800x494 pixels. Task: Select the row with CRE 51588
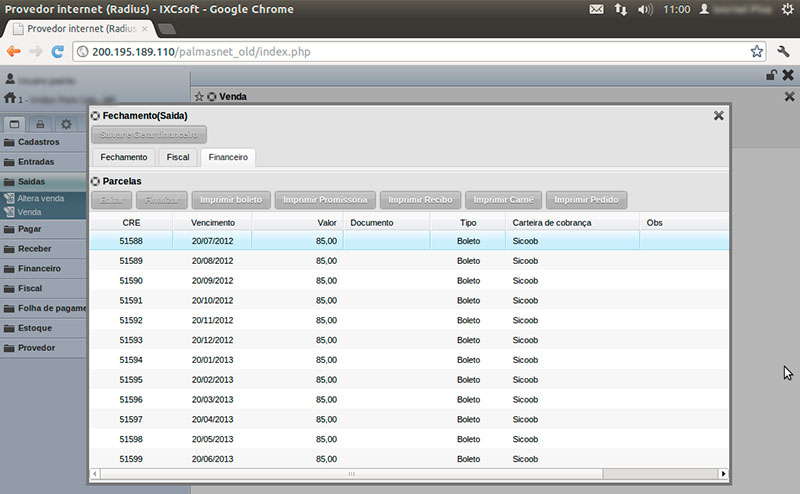[409, 241]
